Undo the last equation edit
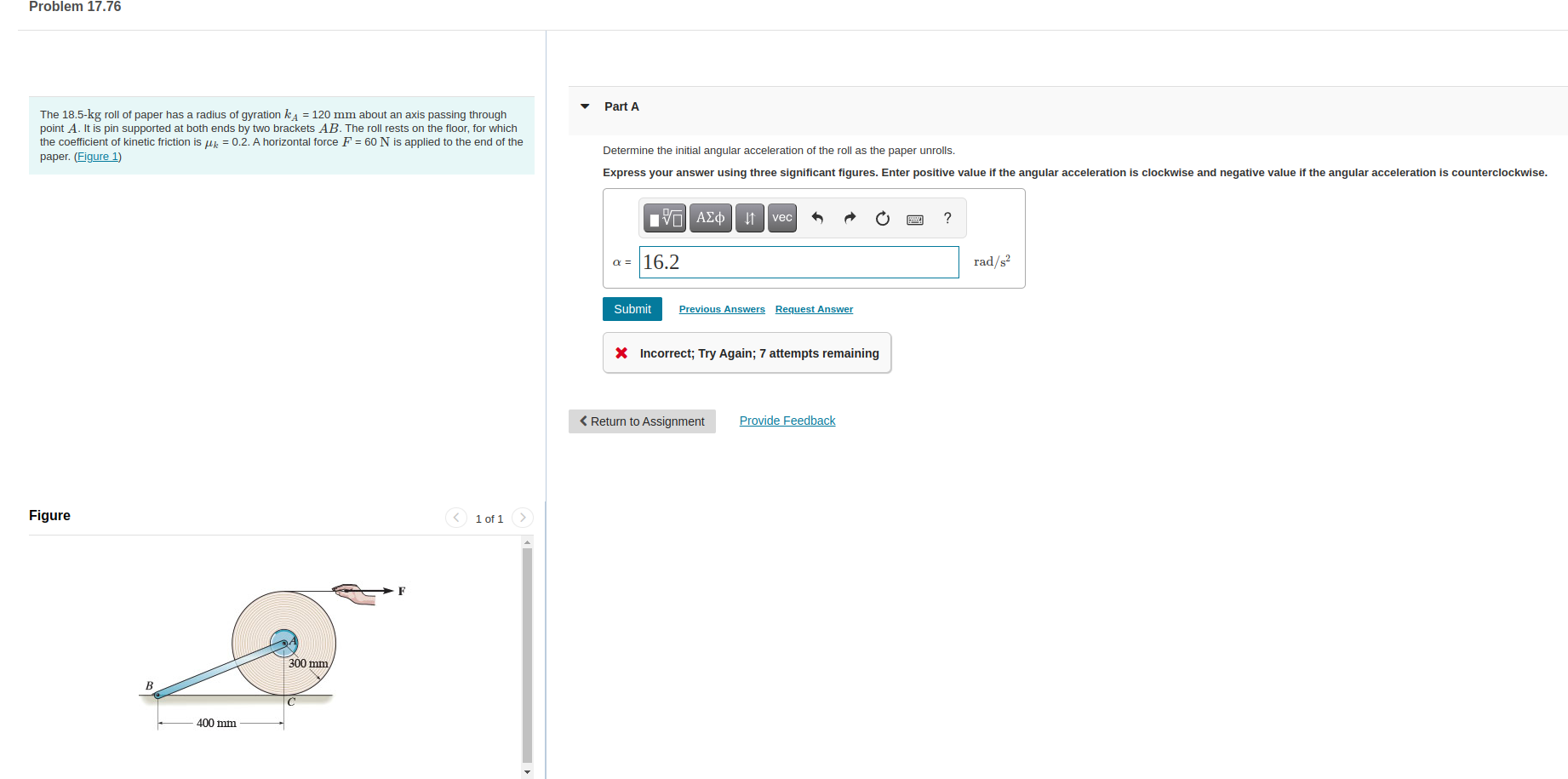This screenshot has width=1568, height=779. pos(816,218)
